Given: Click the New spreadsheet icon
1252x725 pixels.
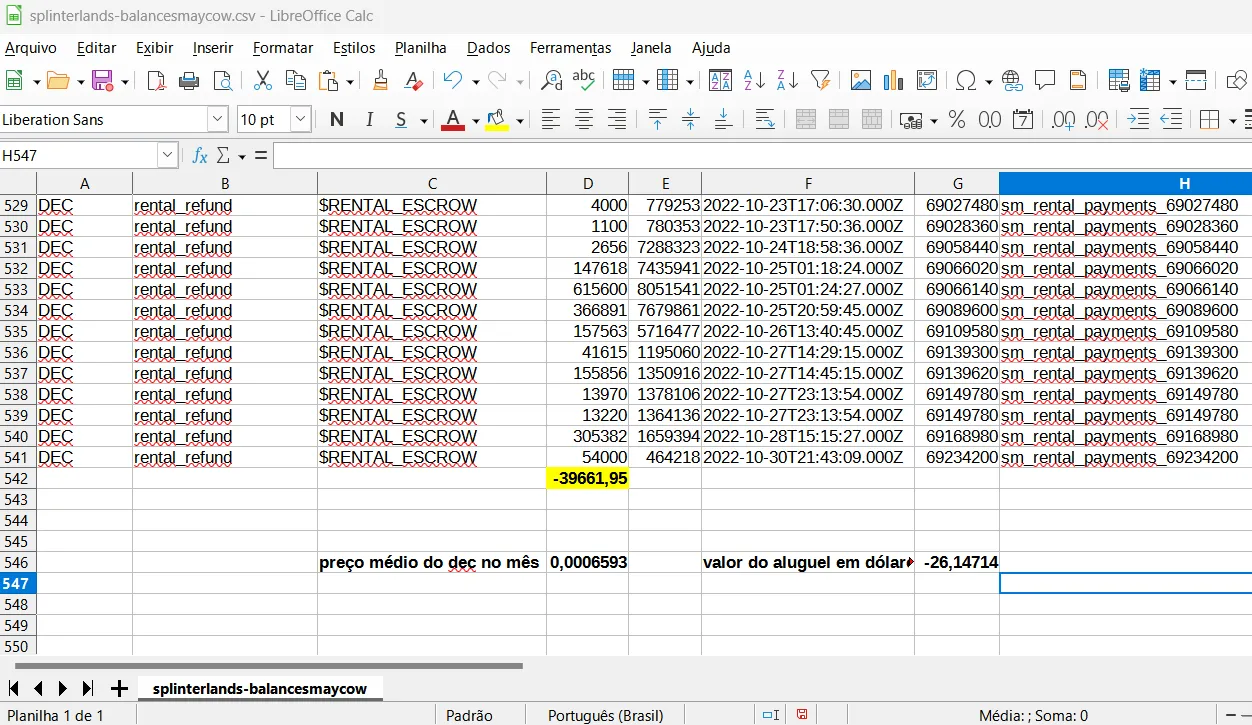Looking at the screenshot, I should coord(15,81).
